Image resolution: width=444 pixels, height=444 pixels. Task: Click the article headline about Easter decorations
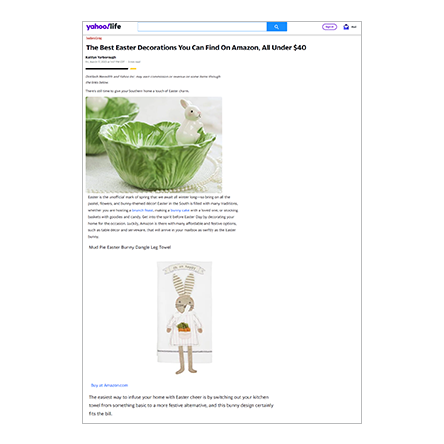click(x=196, y=48)
